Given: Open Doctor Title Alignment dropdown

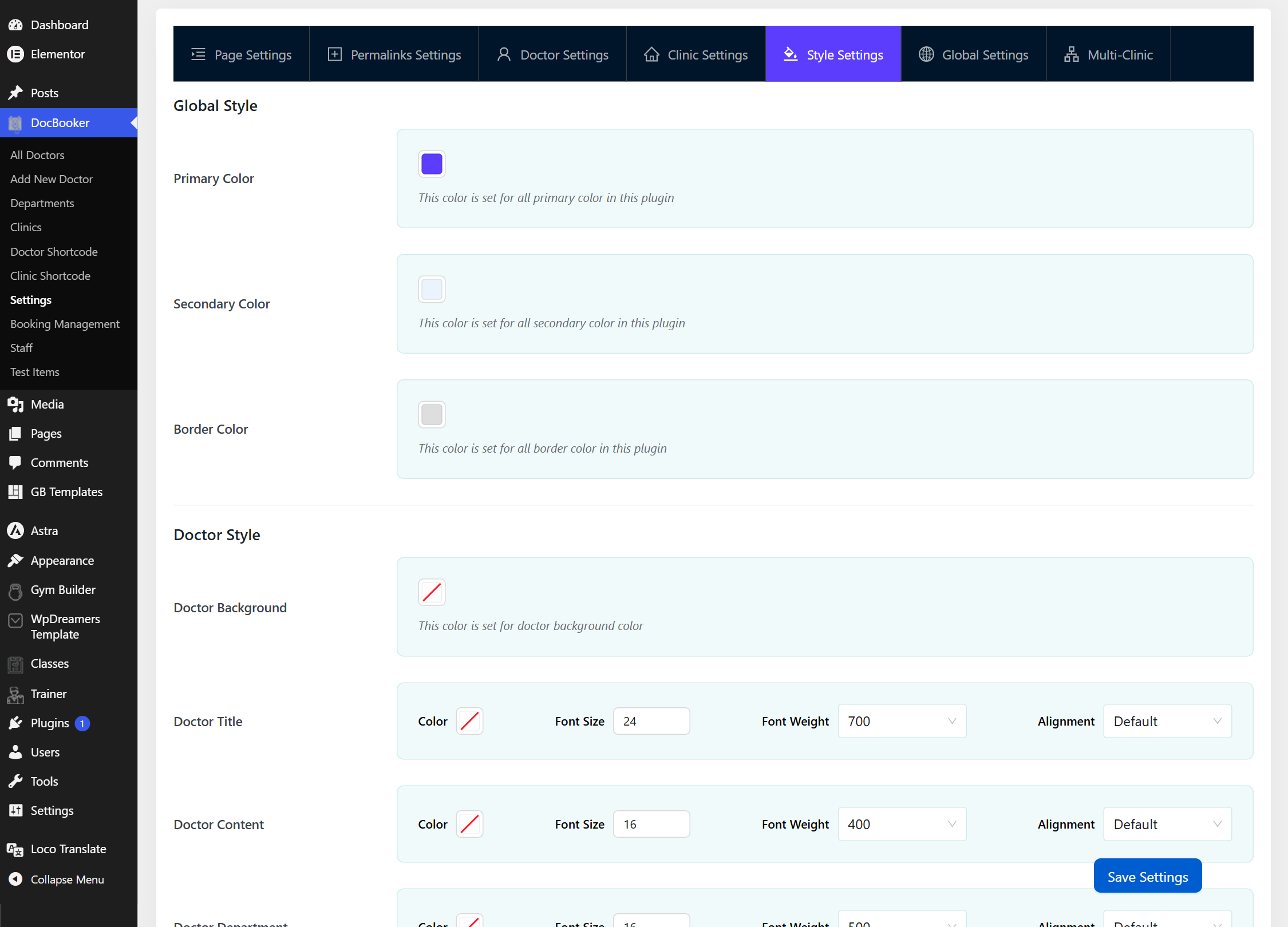Looking at the screenshot, I should click(1168, 721).
